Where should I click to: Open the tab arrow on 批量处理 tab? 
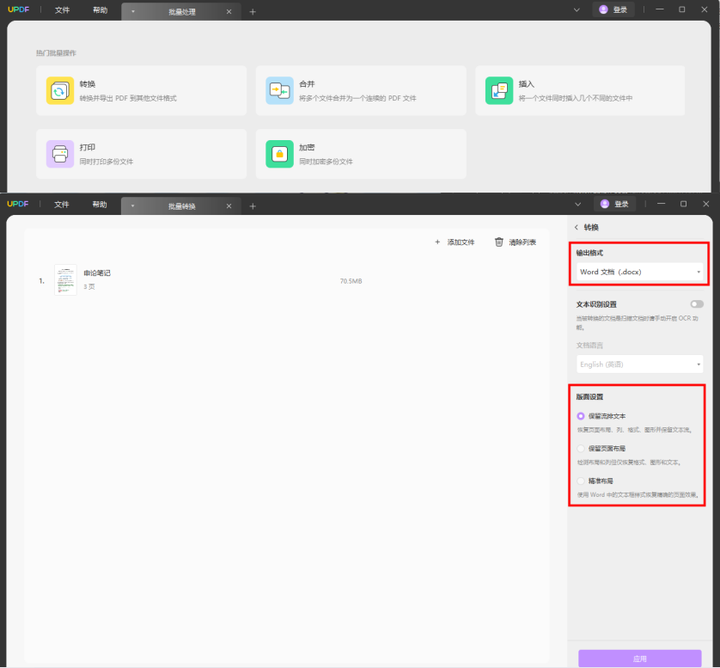click(x=133, y=11)
